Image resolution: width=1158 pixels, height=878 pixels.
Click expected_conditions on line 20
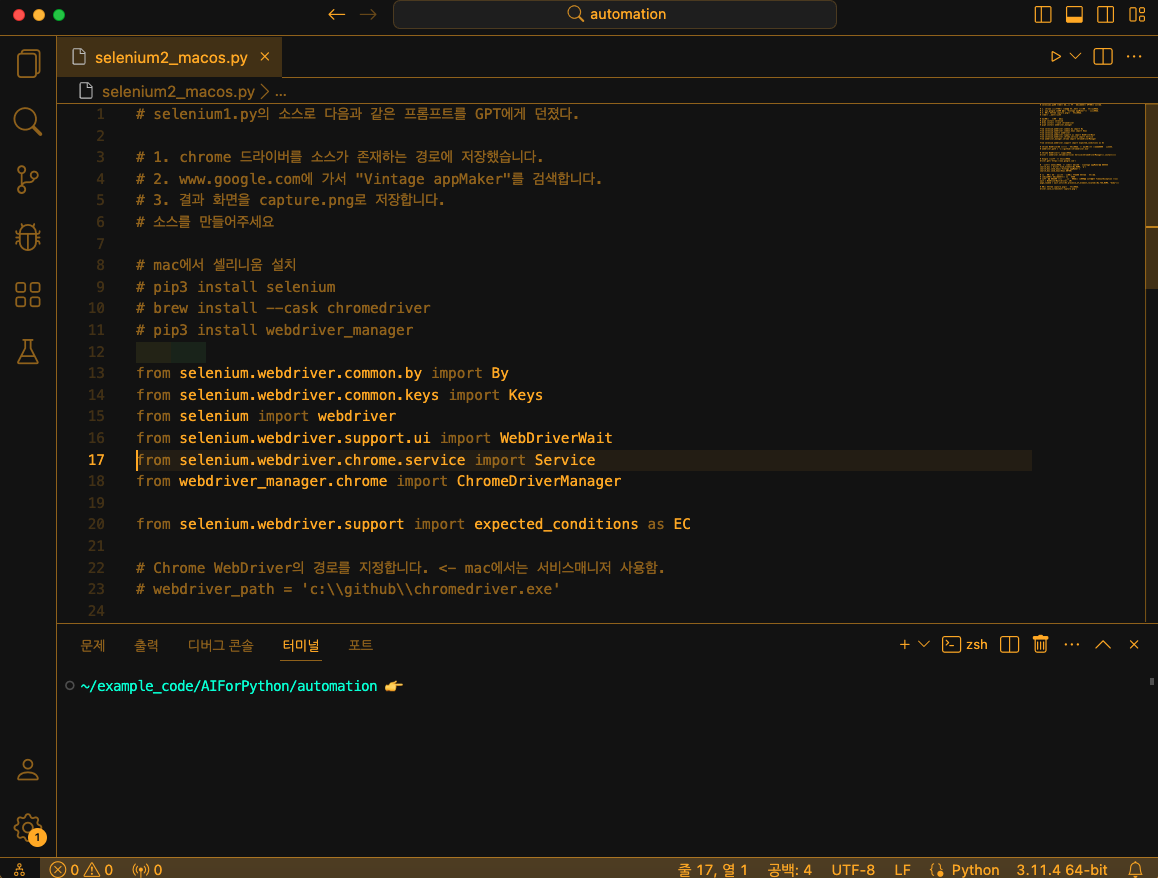pyautogui.click(x=555, y=524)
